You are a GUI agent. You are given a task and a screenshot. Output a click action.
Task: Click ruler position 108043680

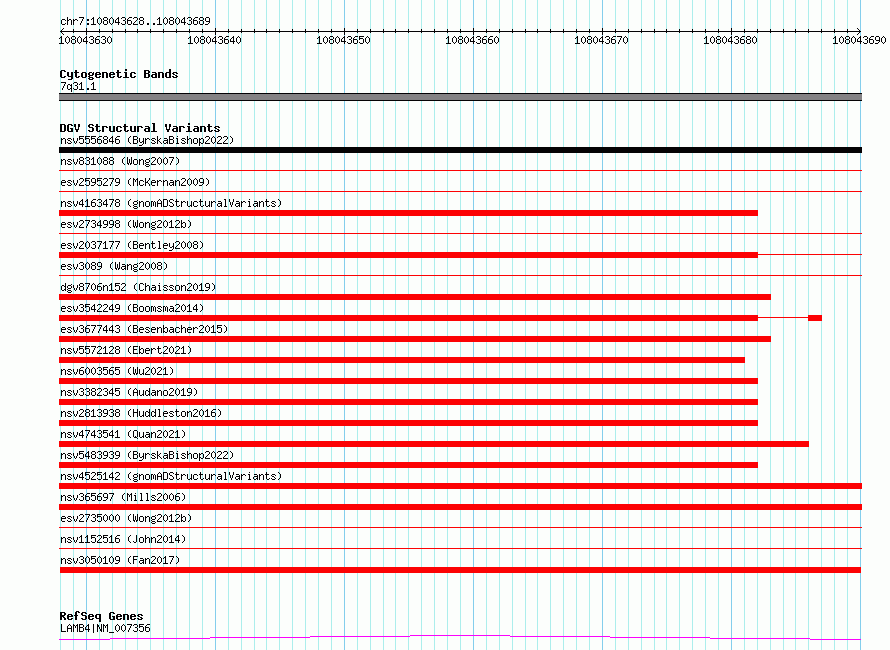pos(731,40)
